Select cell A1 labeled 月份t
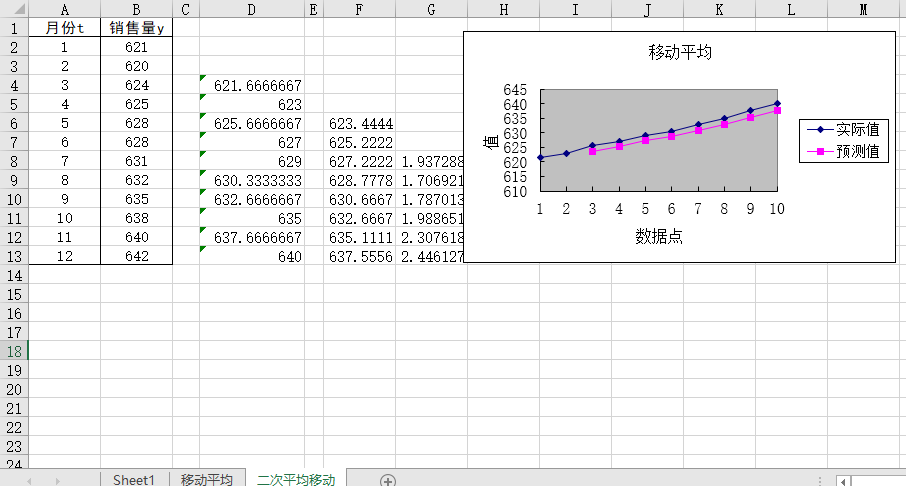Image resolution: width=906 pixels, height=486 pixels. tap(64, 28)
